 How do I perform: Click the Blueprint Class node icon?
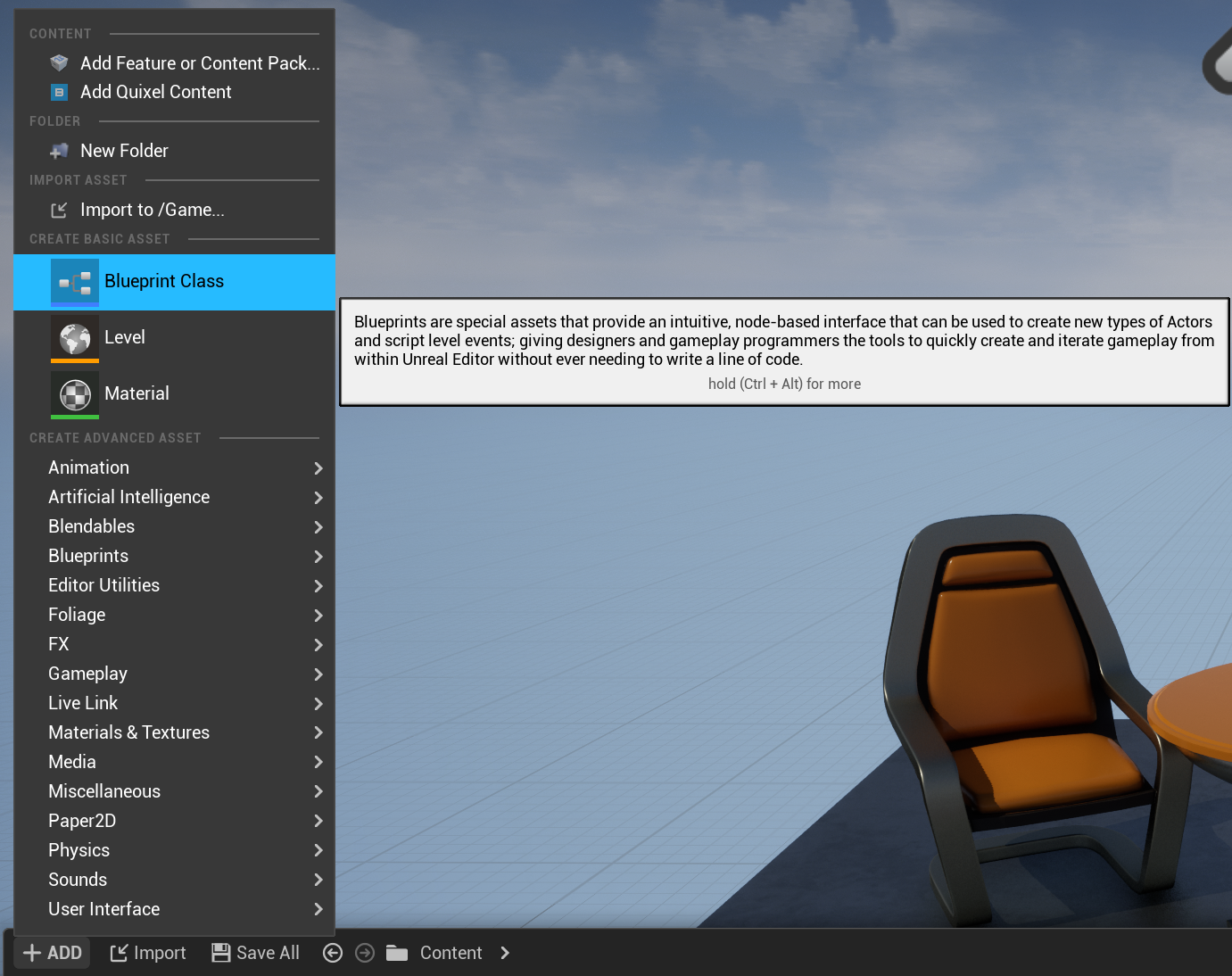click(75, 283)
